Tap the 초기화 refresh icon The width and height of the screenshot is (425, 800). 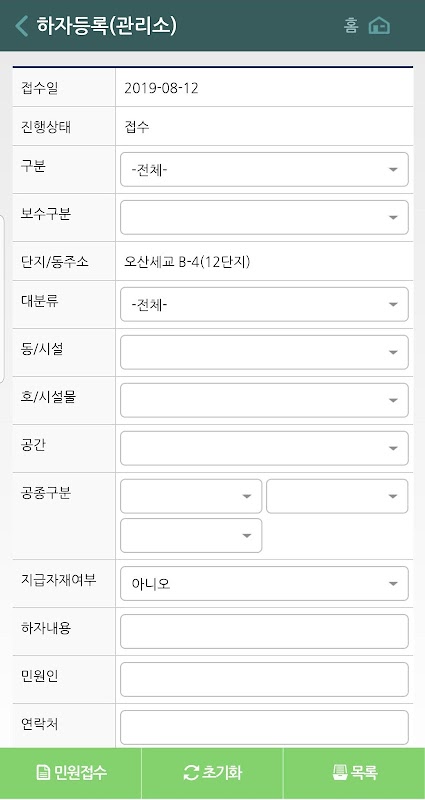[x=191, y=772]
